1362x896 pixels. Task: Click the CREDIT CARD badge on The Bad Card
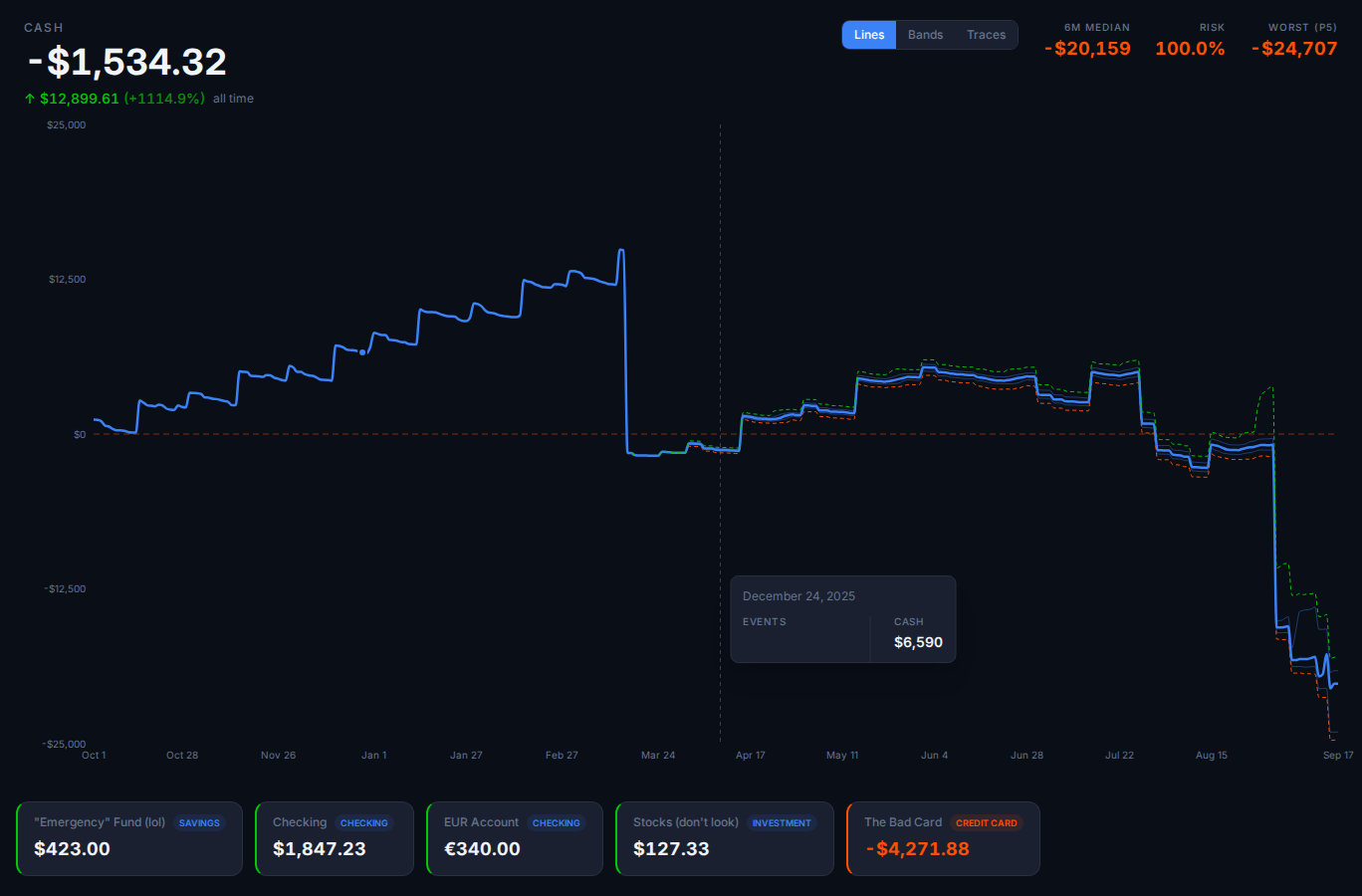pyautogui.click(x=987, y=822)
